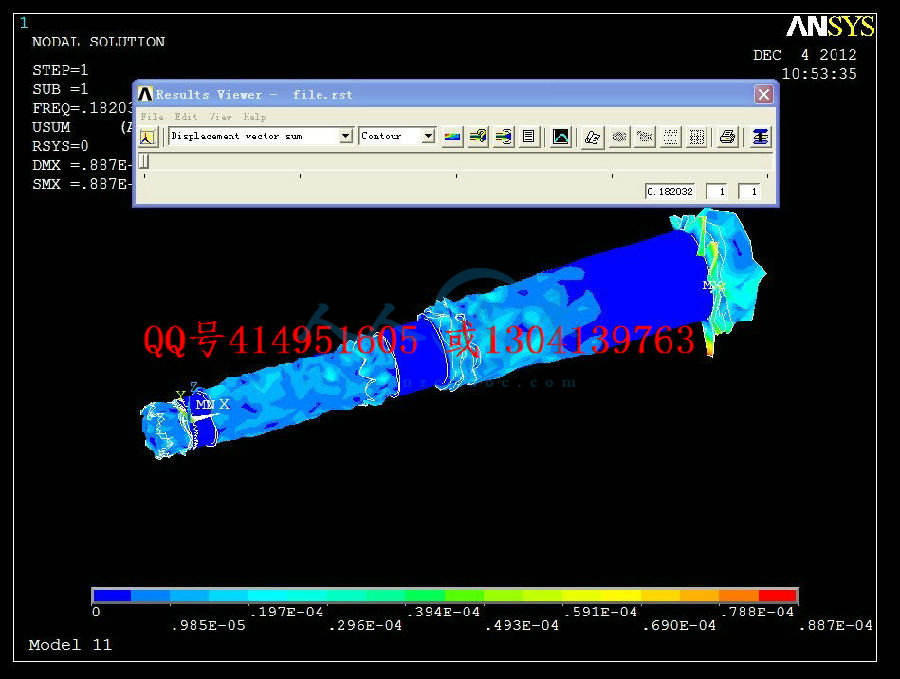
Task: Click the green mid-range legend swatch
Action: (x=425, y=595)
